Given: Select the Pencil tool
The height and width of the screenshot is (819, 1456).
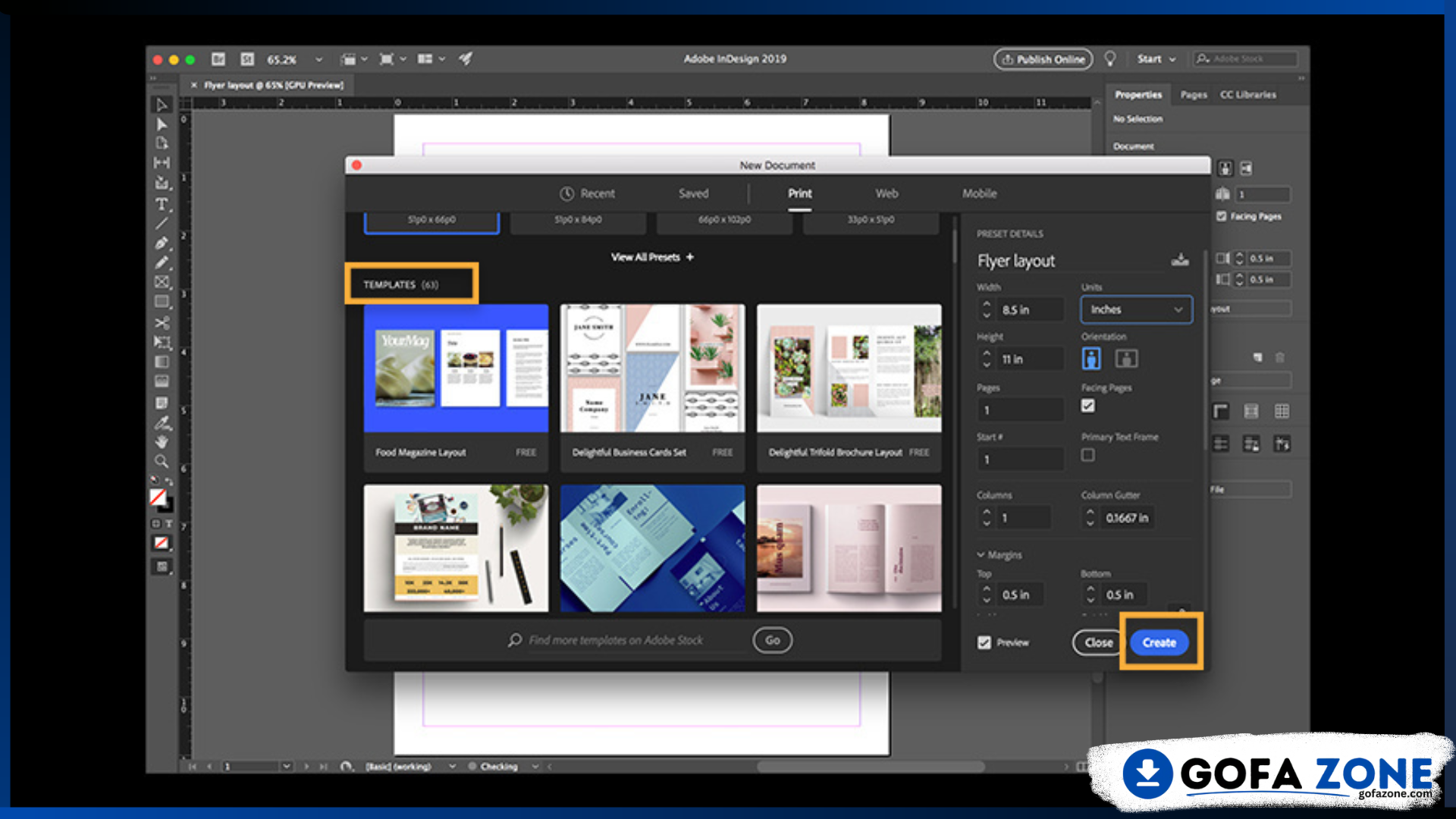Looking at the screenshot, I should [162, 262].
